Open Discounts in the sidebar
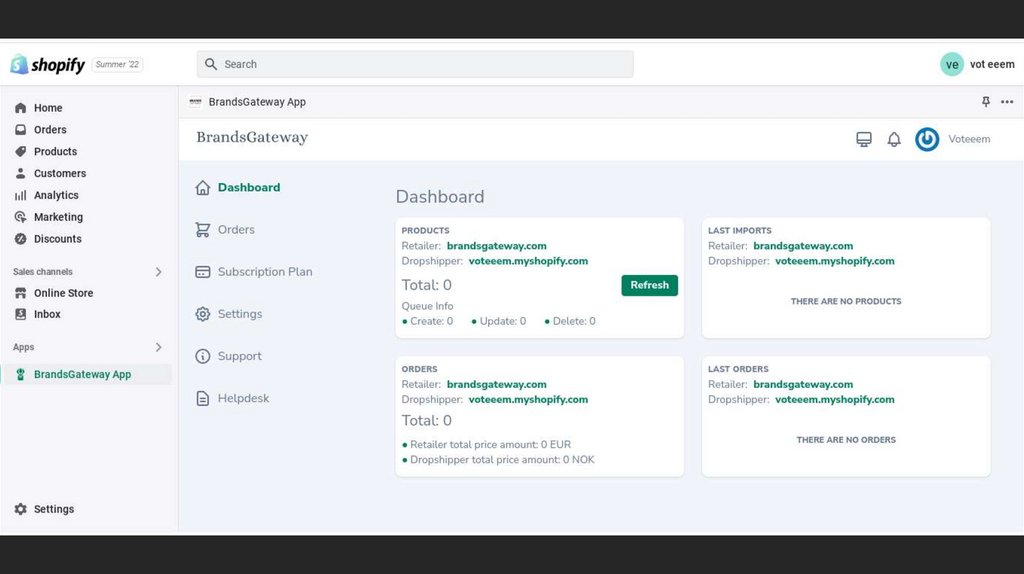The width and height of the screenshot is (1024, 574). [57, 239]
